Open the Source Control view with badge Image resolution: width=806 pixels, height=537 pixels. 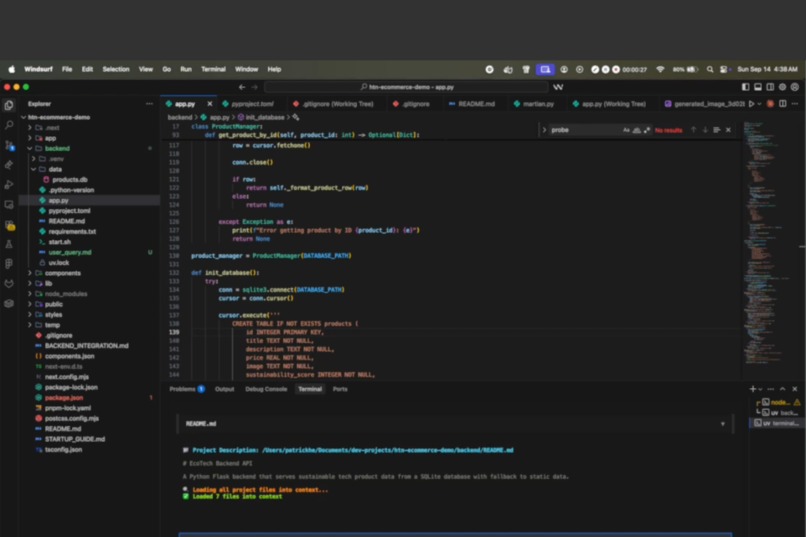pos(9,145)
